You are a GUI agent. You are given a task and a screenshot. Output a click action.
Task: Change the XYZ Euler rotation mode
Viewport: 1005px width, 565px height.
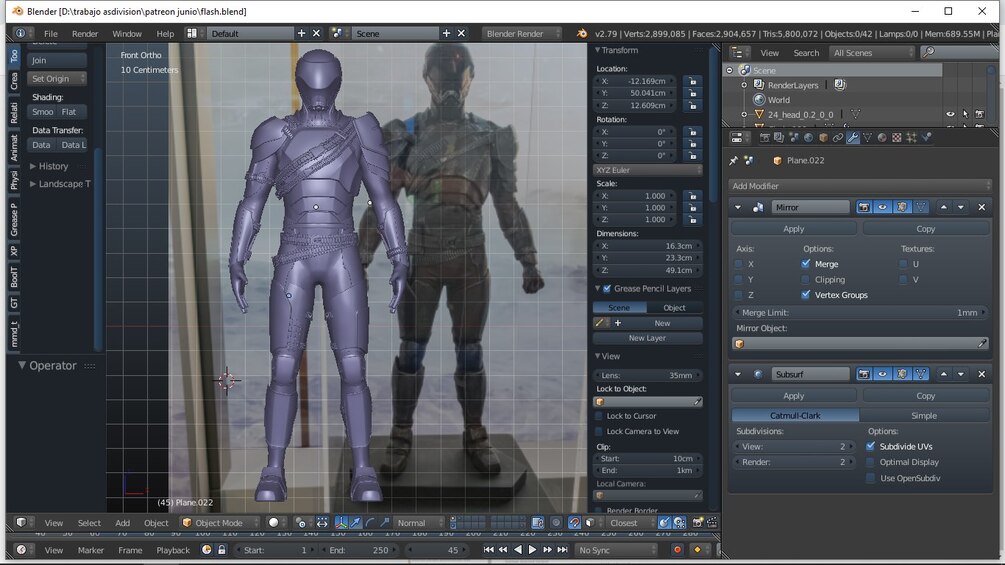click(648, 170)
